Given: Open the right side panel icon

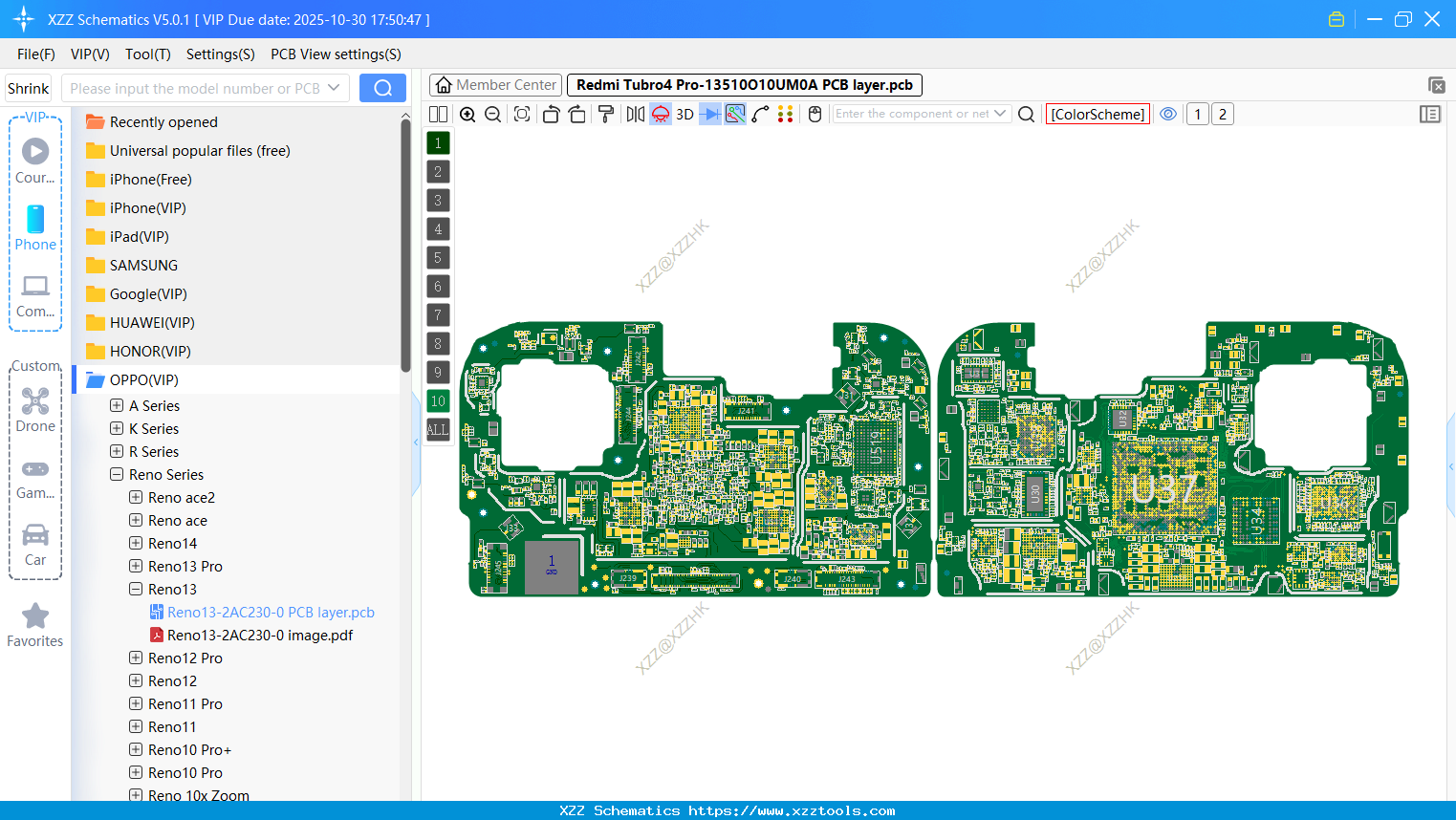Looking at the screenshot, I should (x=1430, y=114).
